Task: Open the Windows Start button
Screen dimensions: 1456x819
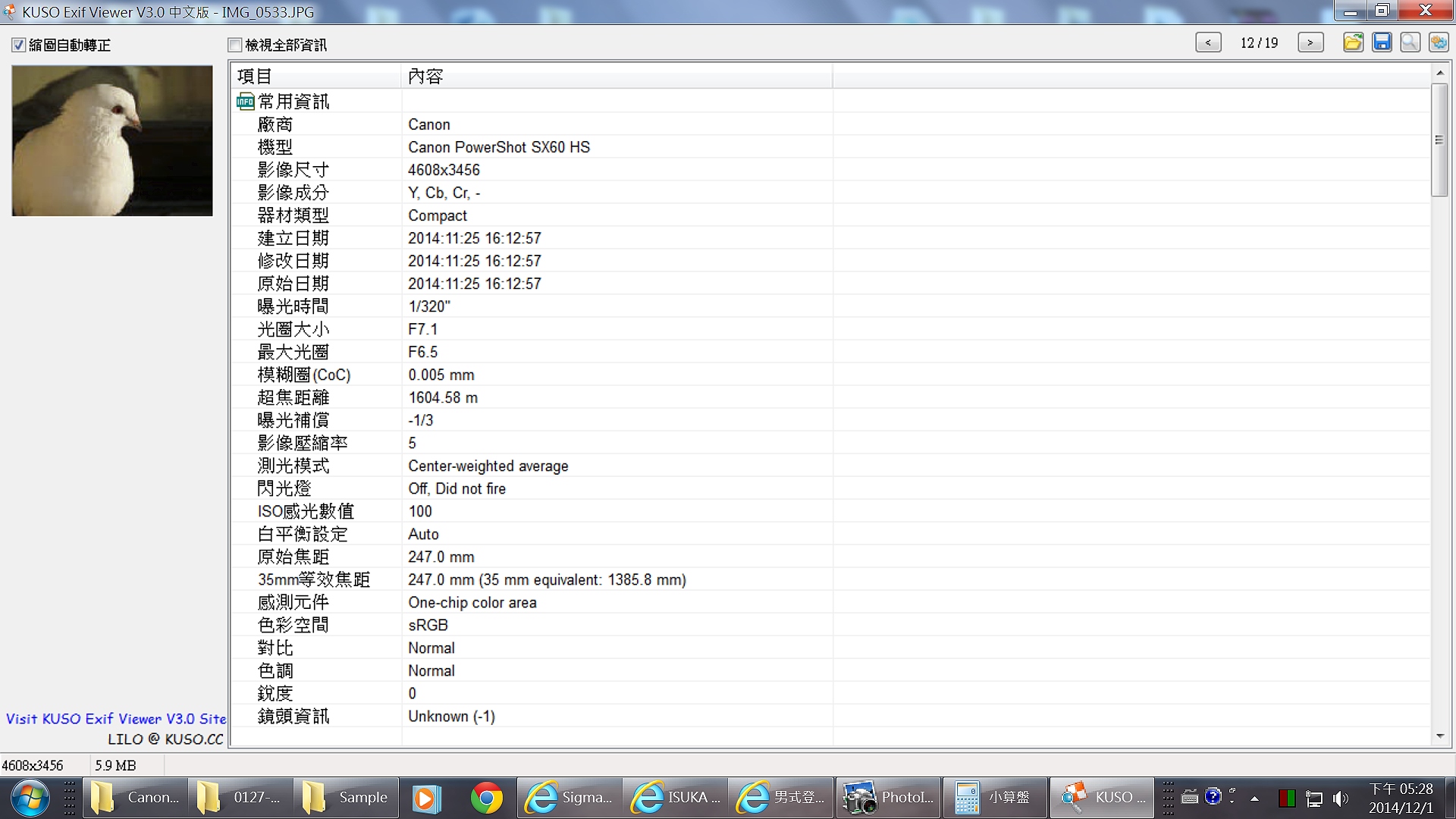Action: pyautogui.click(x=30, y=798)
